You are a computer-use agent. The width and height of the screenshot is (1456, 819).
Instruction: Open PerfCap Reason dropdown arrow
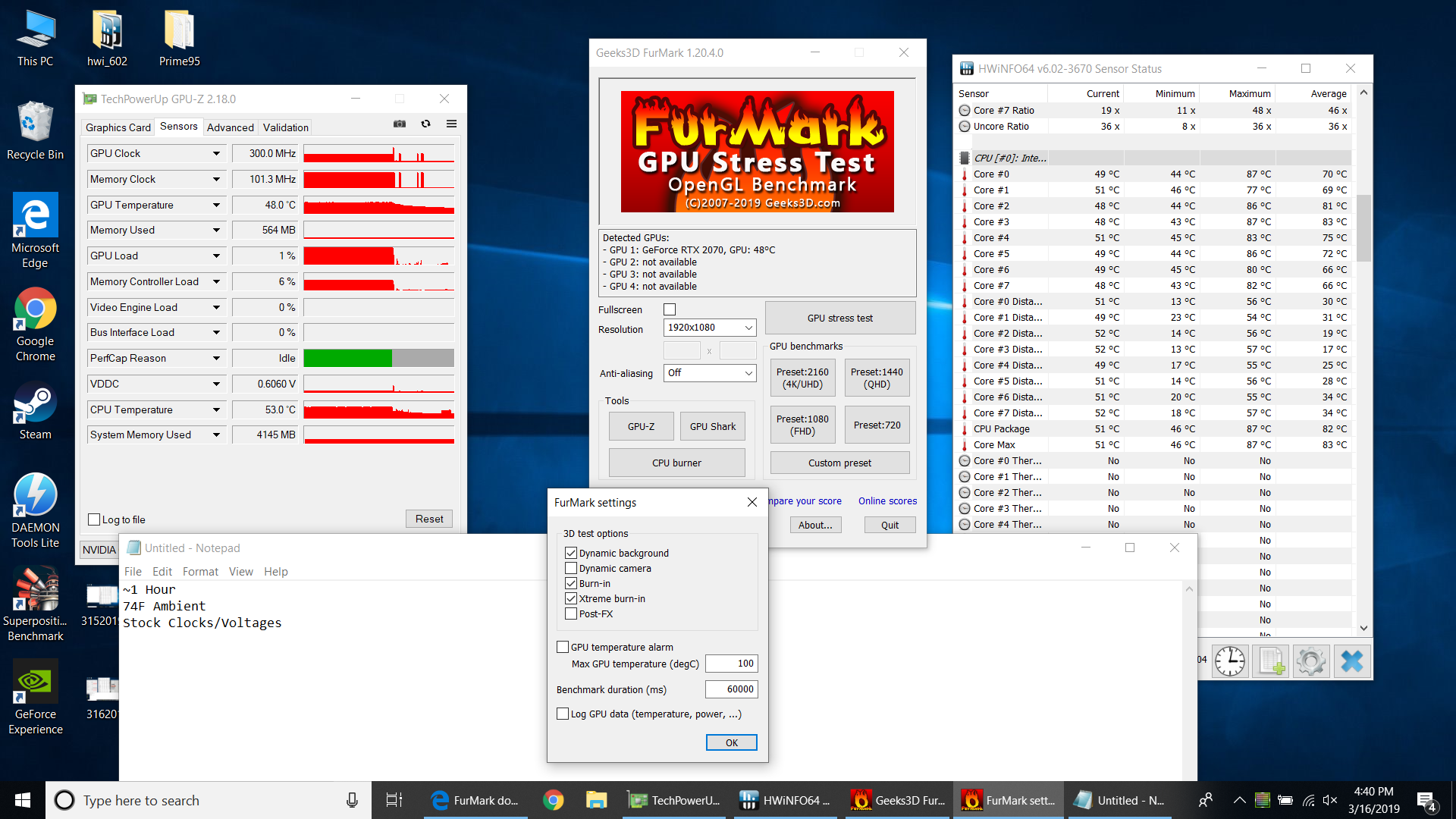point(216,359)
